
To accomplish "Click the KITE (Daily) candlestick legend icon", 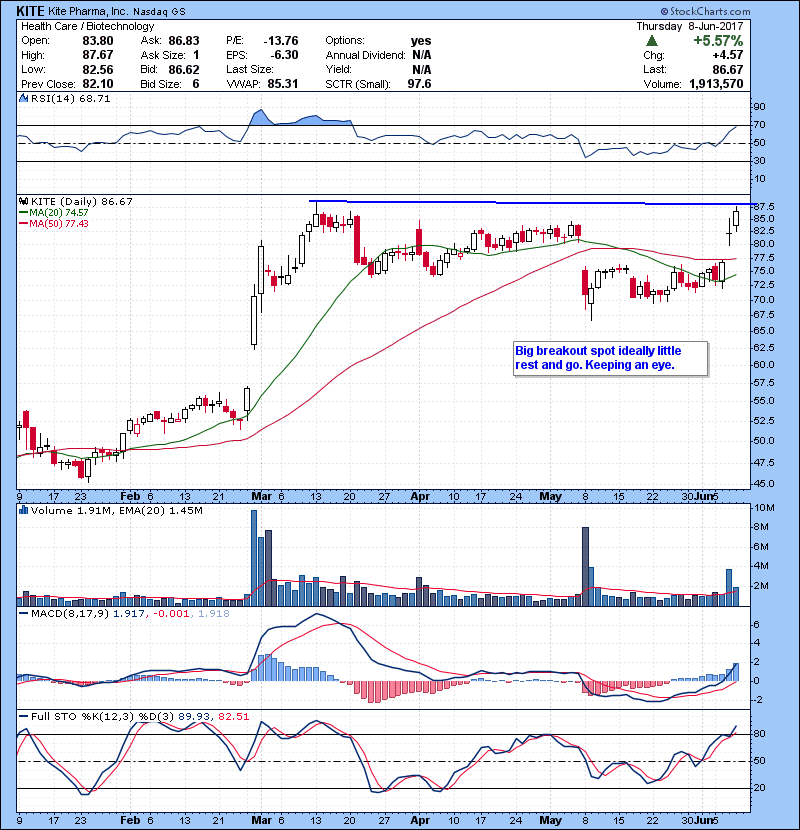I will [24, 201].
